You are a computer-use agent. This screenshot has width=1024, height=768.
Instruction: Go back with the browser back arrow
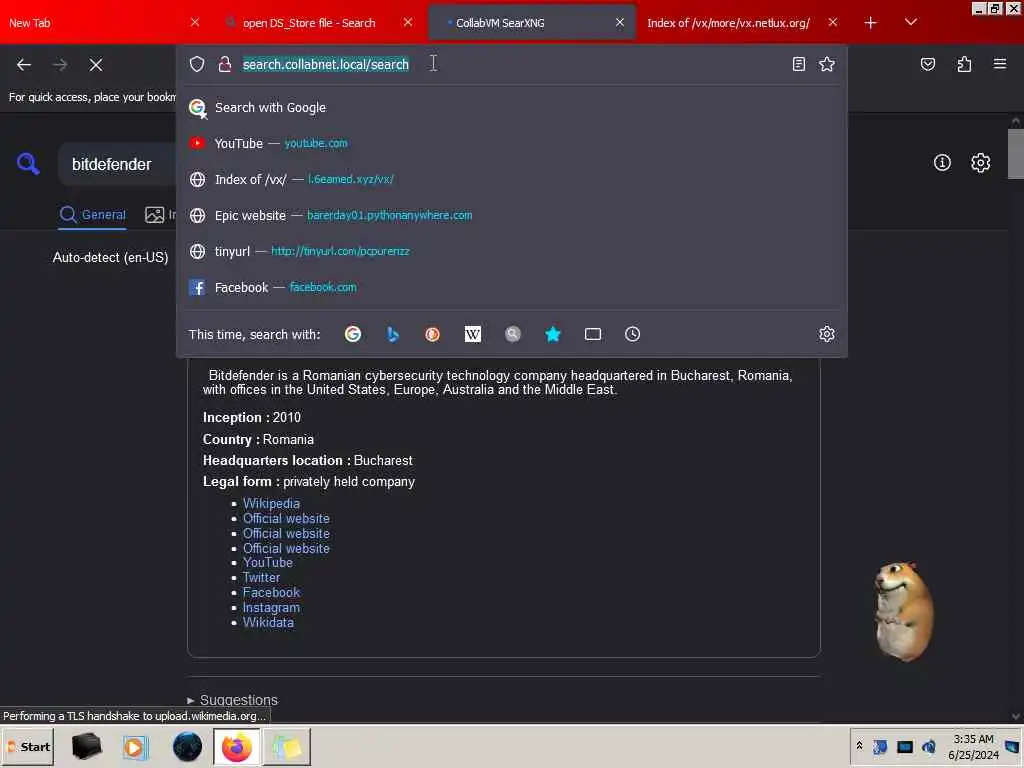(24, 65)
